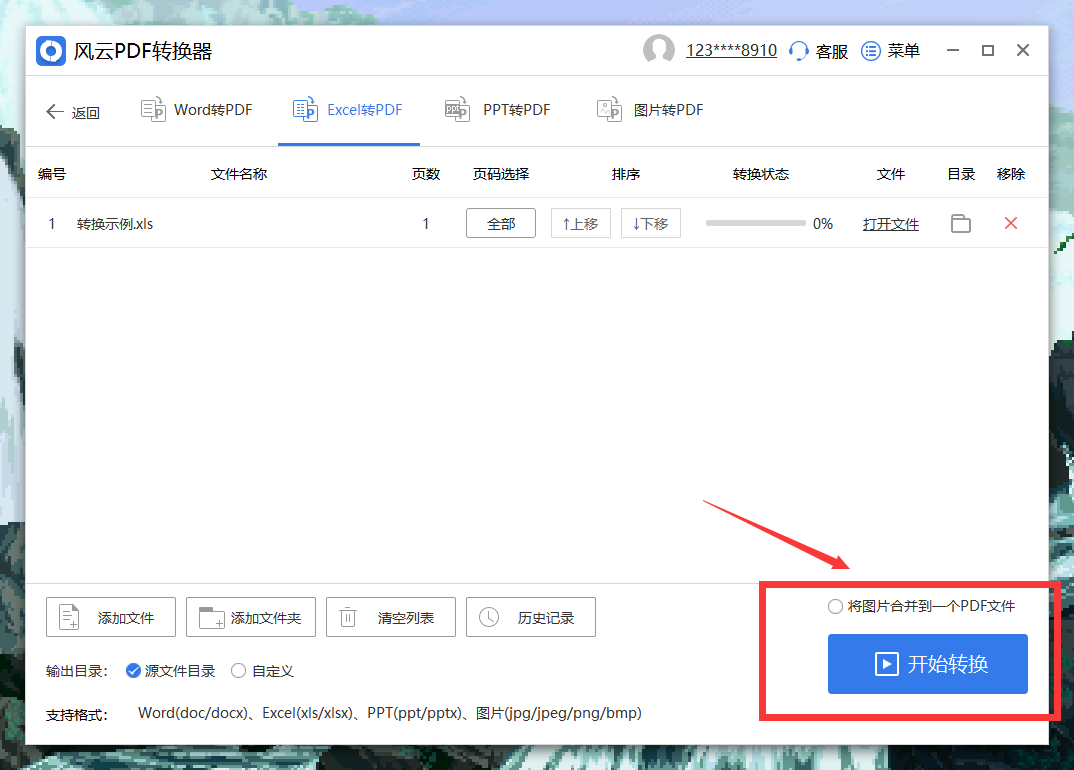Image resolution: width=1074 pixels, height=770 pixels.
Task: Minimize the converter window
Action: (953, 50)
